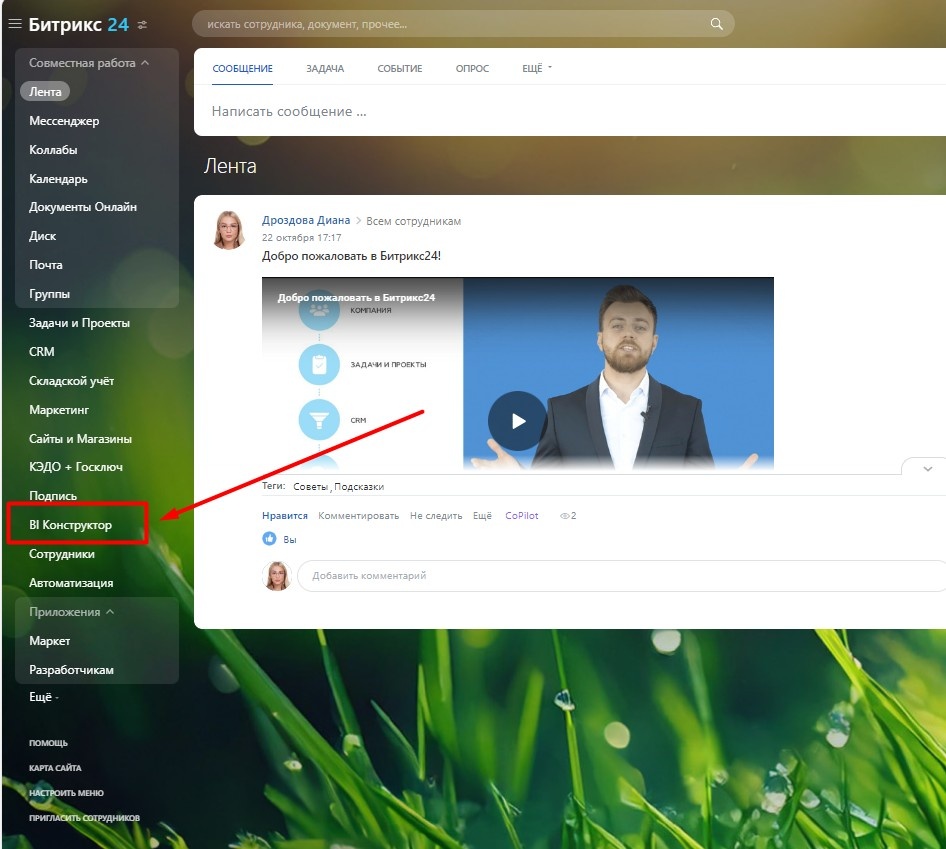
Task: Open Календарь in the sidebar
Action: coord(58,179)
